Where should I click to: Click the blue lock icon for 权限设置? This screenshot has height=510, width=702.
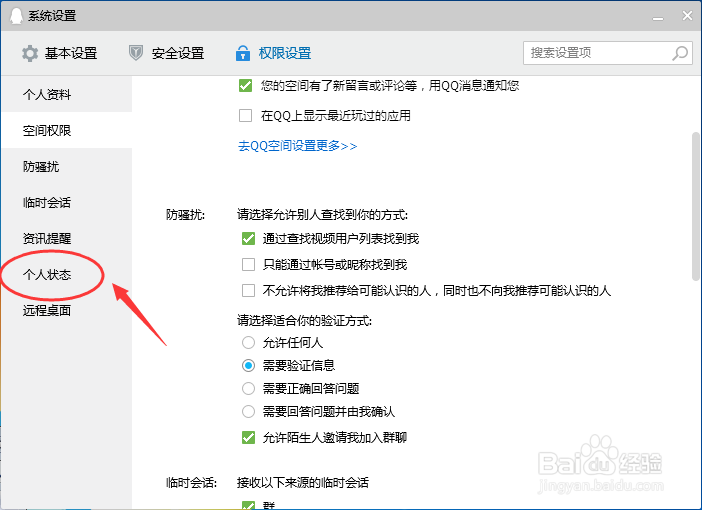click(x=243, y=53)
